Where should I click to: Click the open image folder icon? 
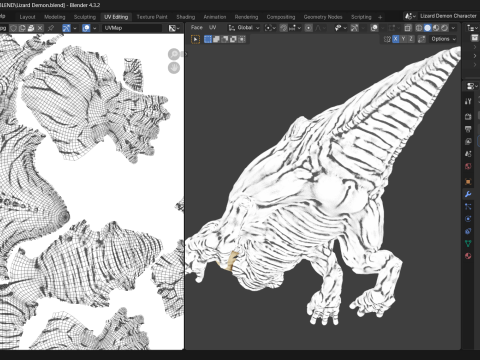pos(31,28)
